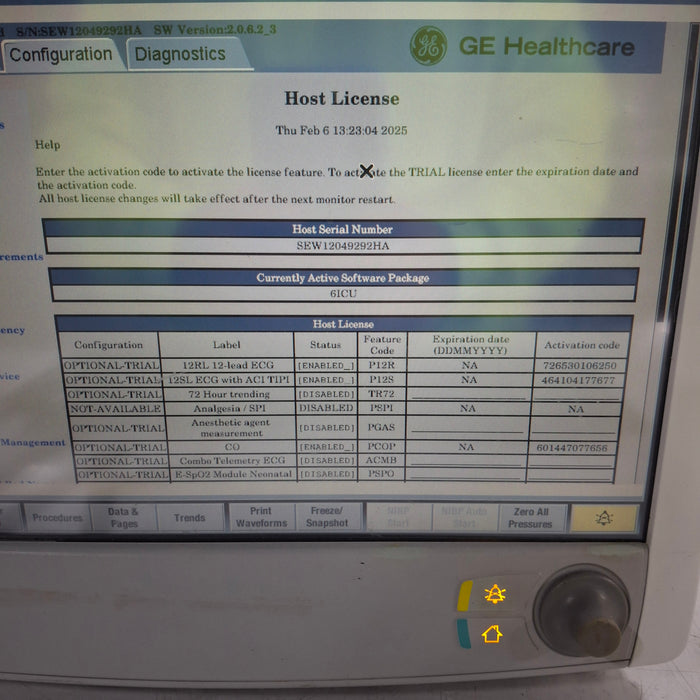Click the P12R feature code cell
Image resolution: width=700 pixels, height=700 pixels.
tap(382, 365)
